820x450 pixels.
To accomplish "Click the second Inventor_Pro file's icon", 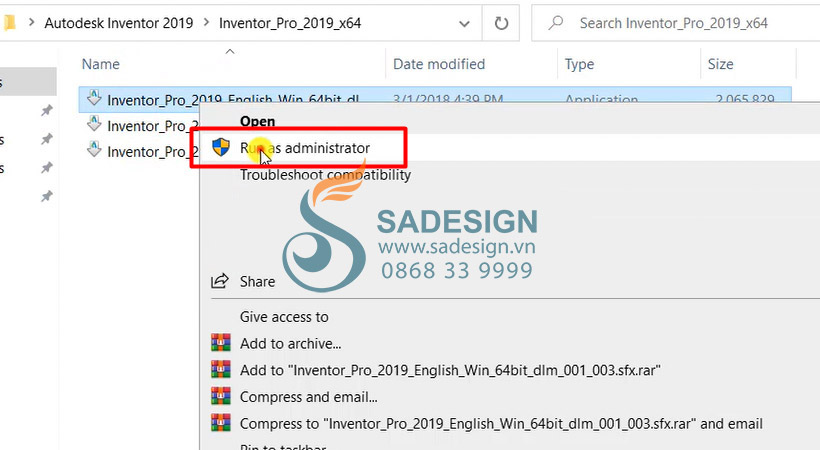I will point(94,124).
